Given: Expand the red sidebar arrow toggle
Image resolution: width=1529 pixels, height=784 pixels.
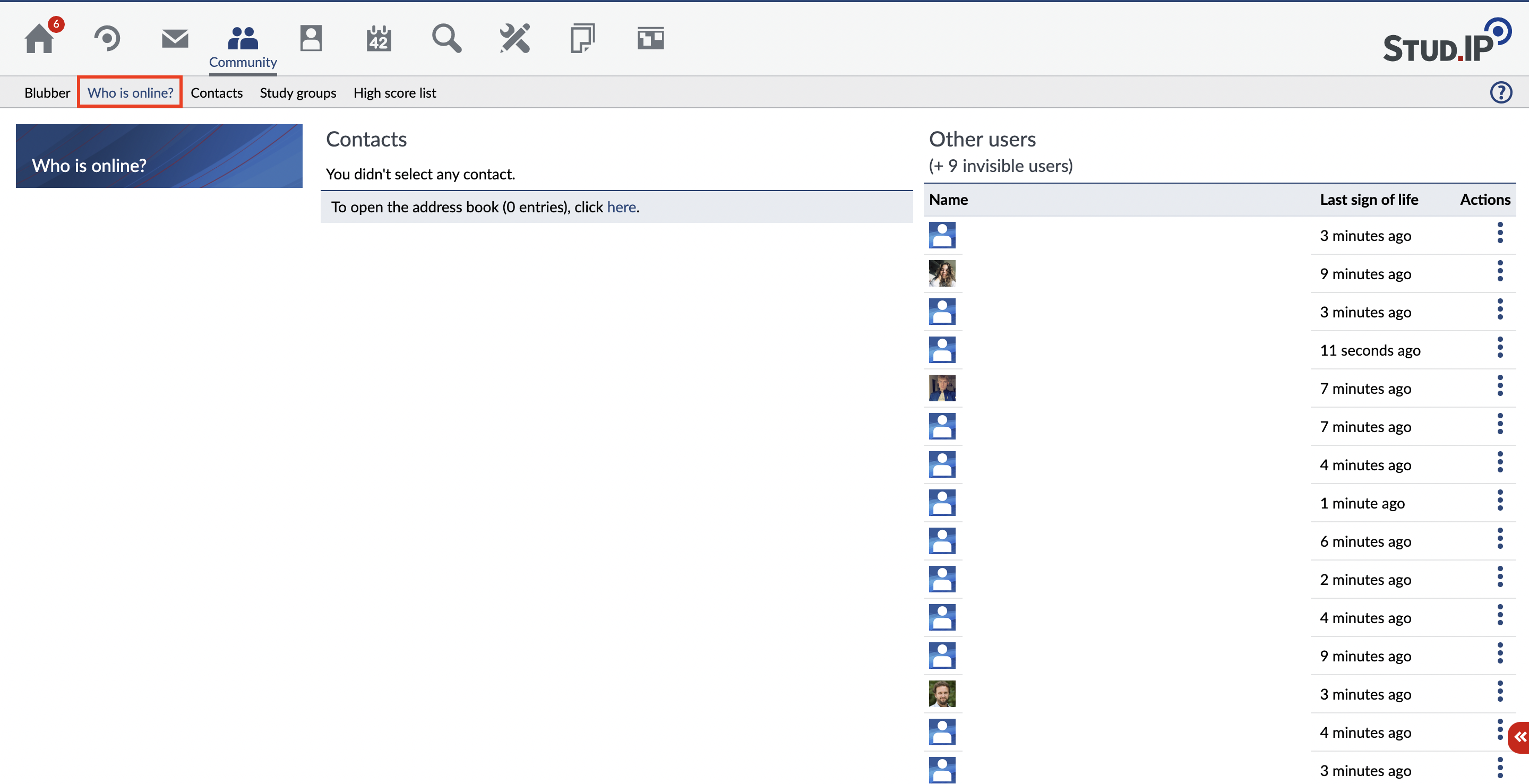Looking at the screenshot, I should (1519, 737).
